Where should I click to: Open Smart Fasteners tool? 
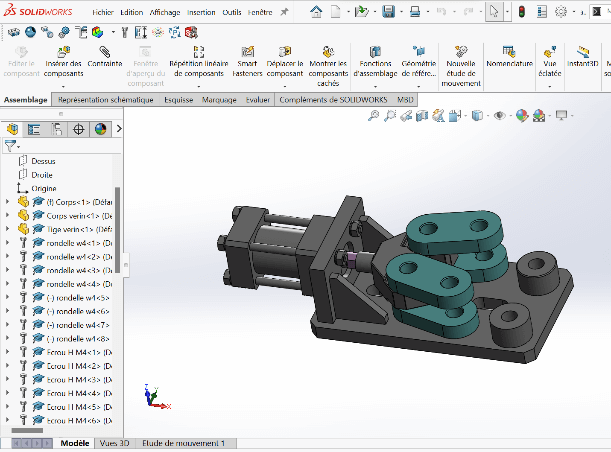[246, 62]
